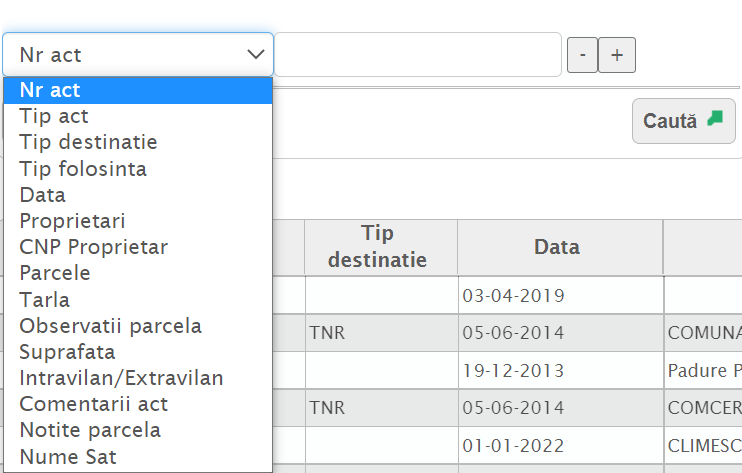
Task: Select Nr act option in list
Action: tap(138, 91)
